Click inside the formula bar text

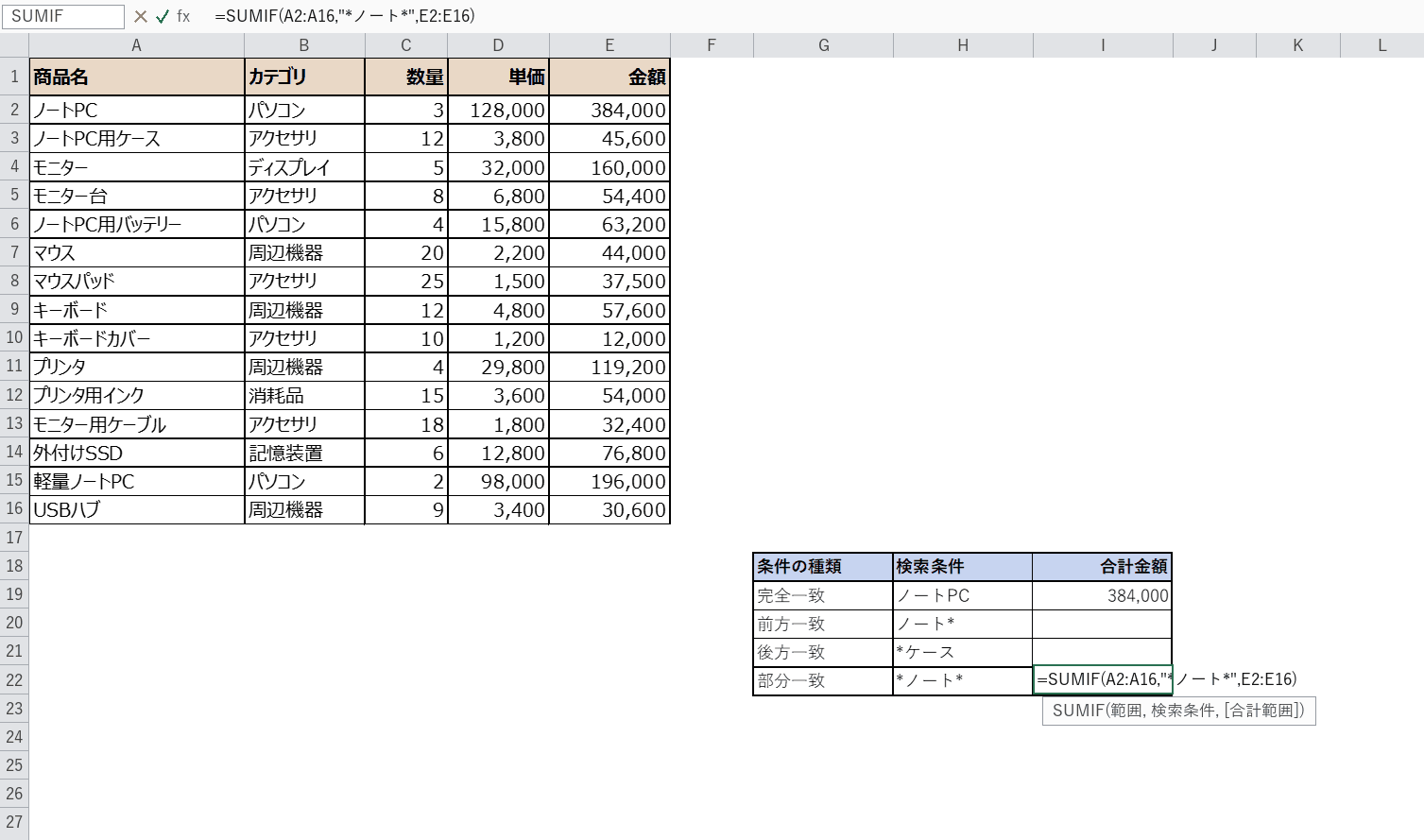[345, 16]
